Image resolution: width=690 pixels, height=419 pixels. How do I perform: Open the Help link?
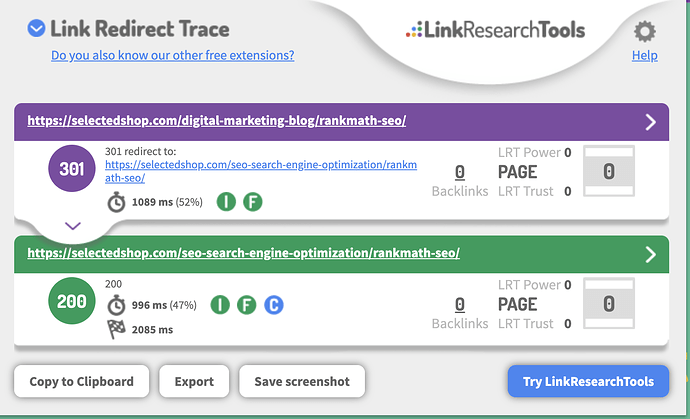coord(645,55)
